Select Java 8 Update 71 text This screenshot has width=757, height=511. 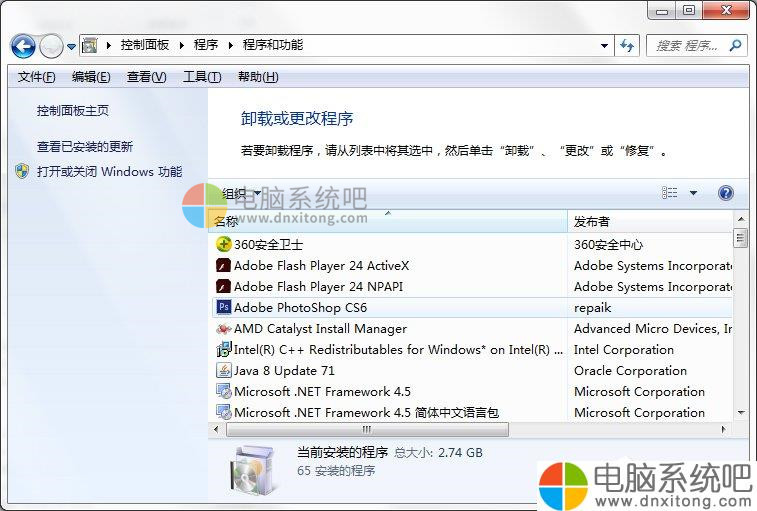click(284, 371)
